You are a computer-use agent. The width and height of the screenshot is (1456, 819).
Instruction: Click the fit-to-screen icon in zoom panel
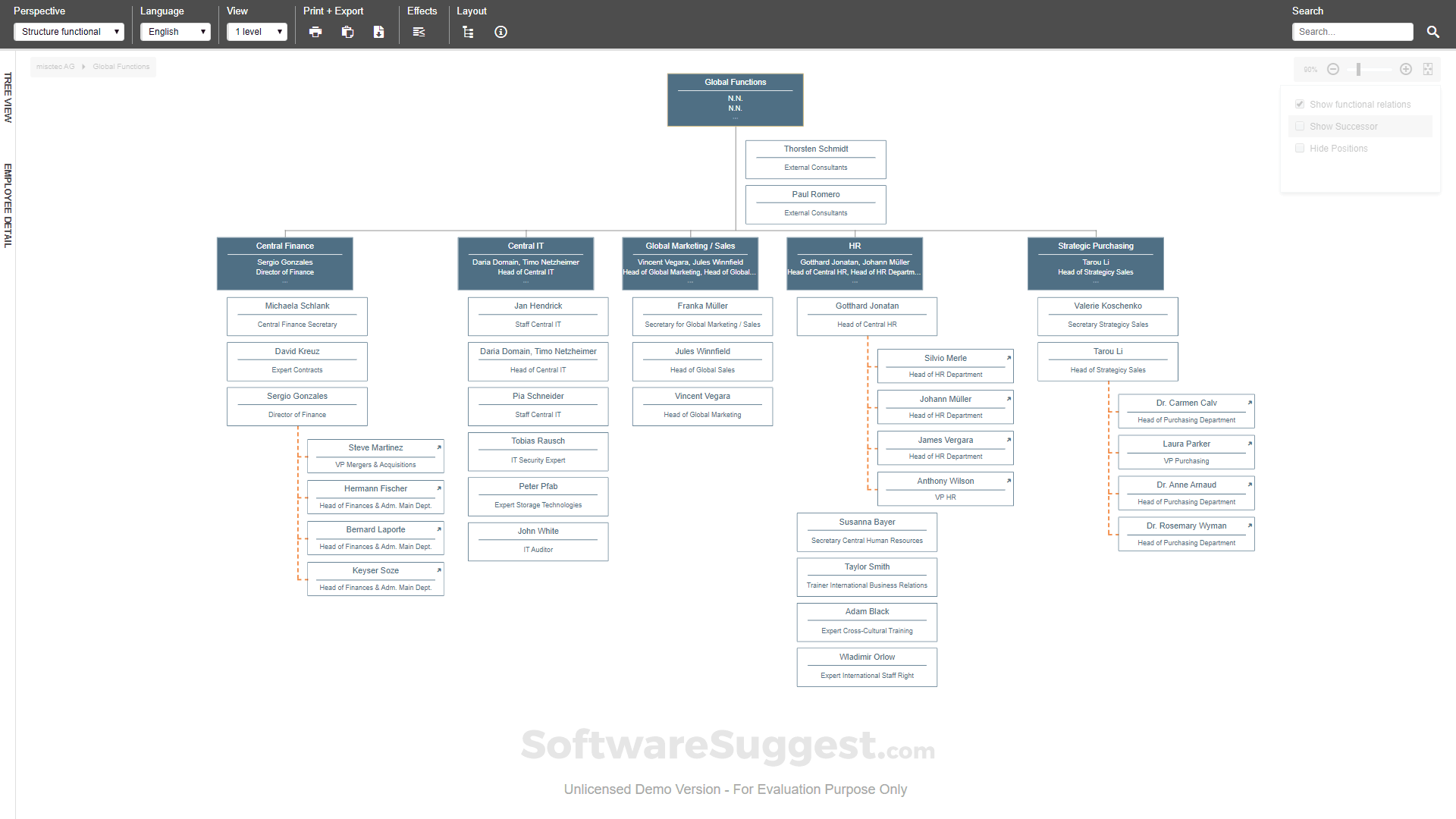click(x=1428, y=69)
